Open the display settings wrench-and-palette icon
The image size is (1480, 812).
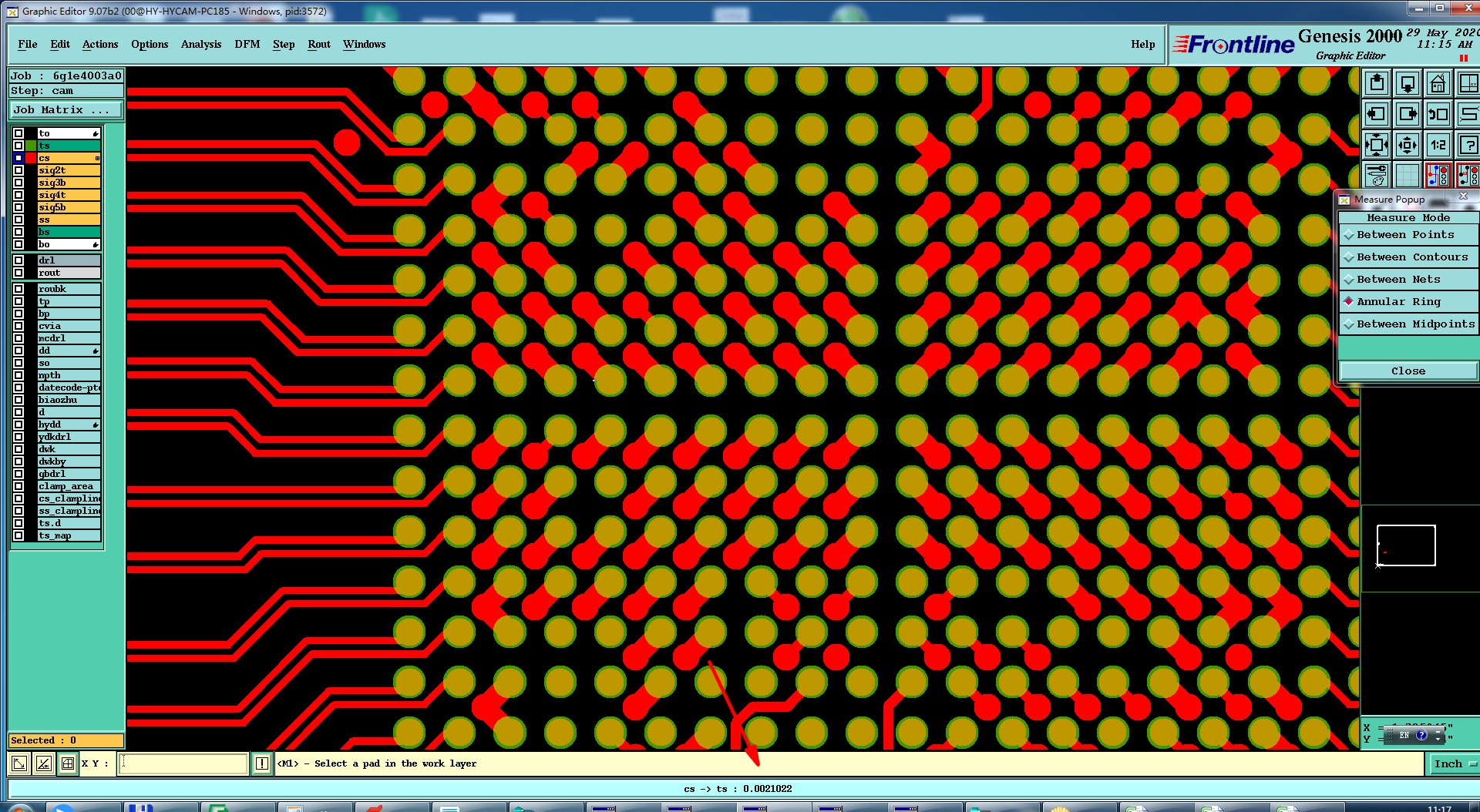(x=1377, y=175)
